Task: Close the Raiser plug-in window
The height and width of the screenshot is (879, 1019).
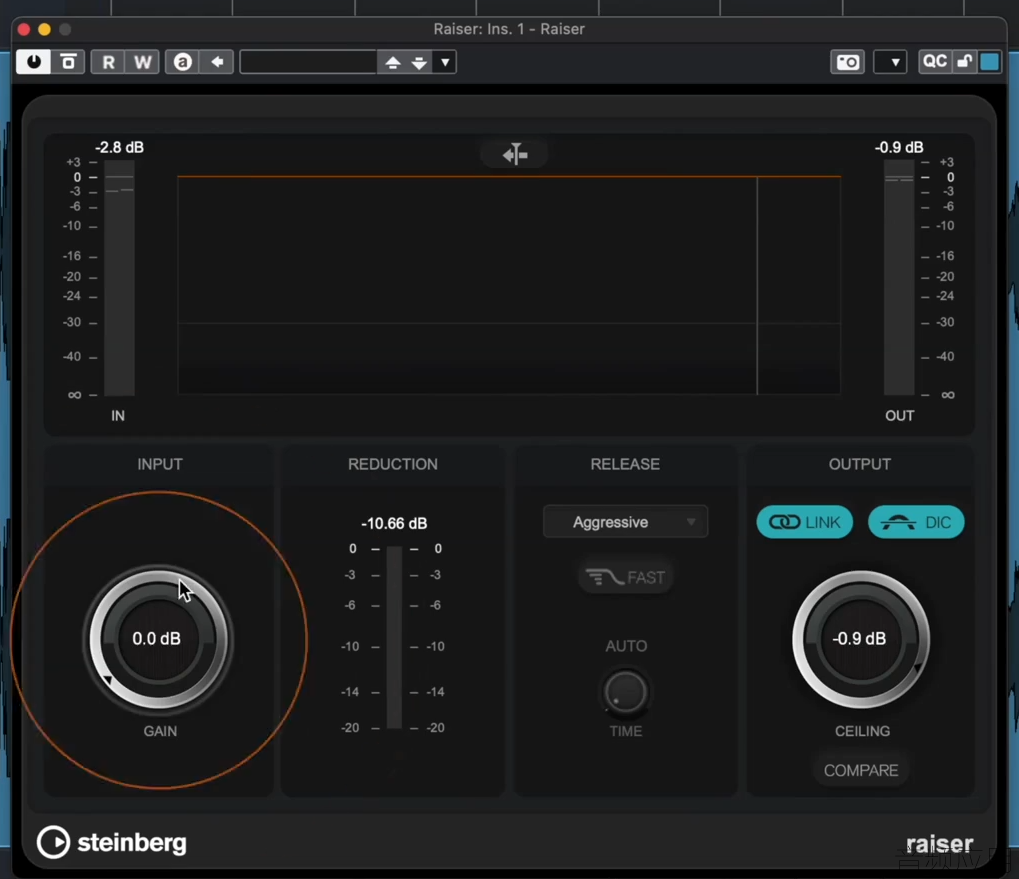Action: (24, 29)
